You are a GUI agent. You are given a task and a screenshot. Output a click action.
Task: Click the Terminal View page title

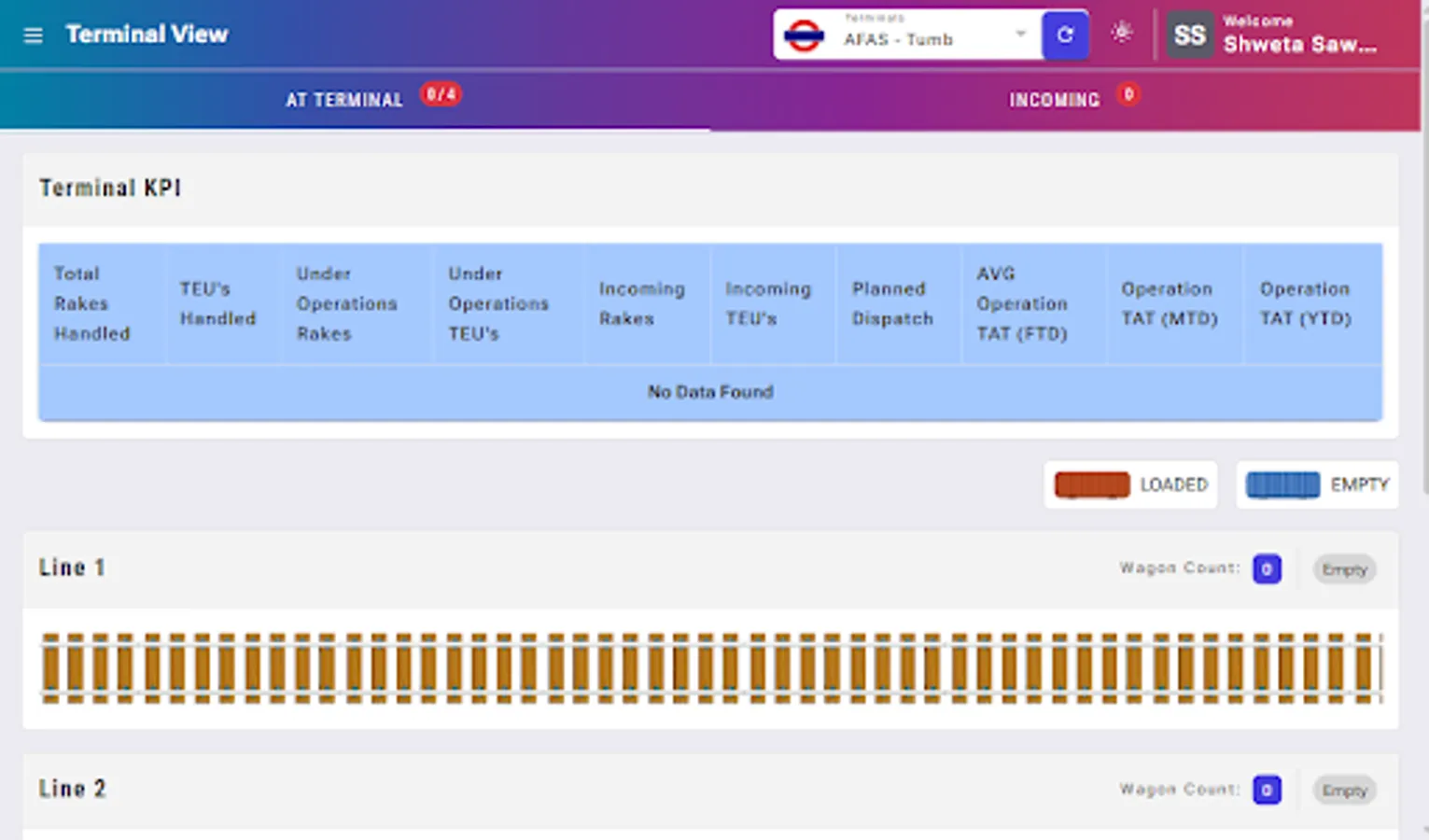tap(147, 35)
